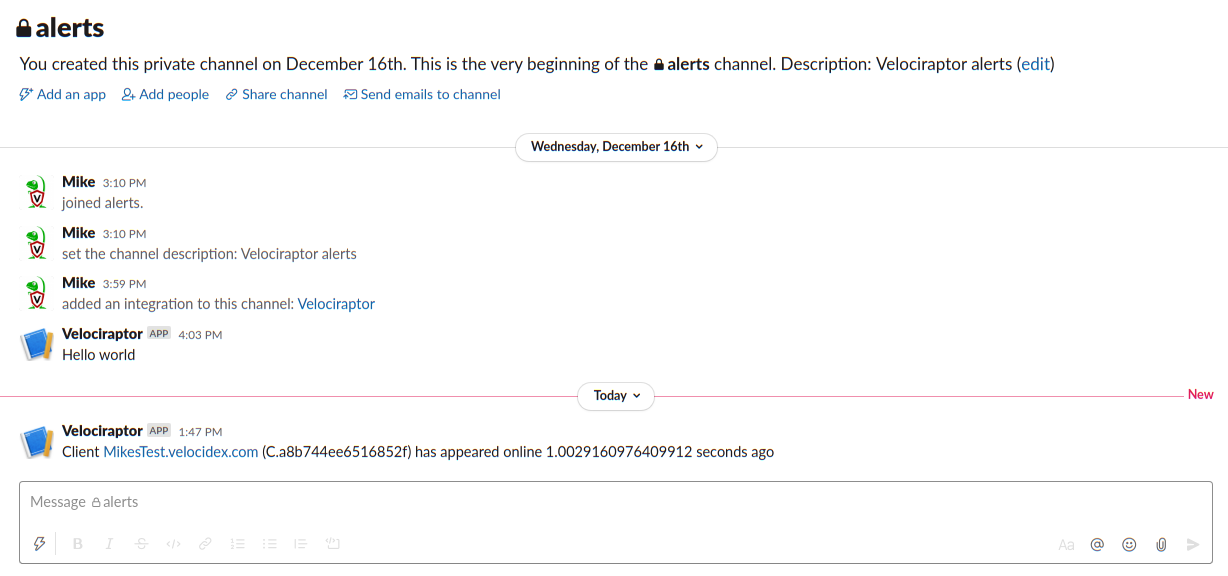The image size is (1228, 576).
Task: Open the MikesTest.velocidex.com client link
Action: point(181,452)
